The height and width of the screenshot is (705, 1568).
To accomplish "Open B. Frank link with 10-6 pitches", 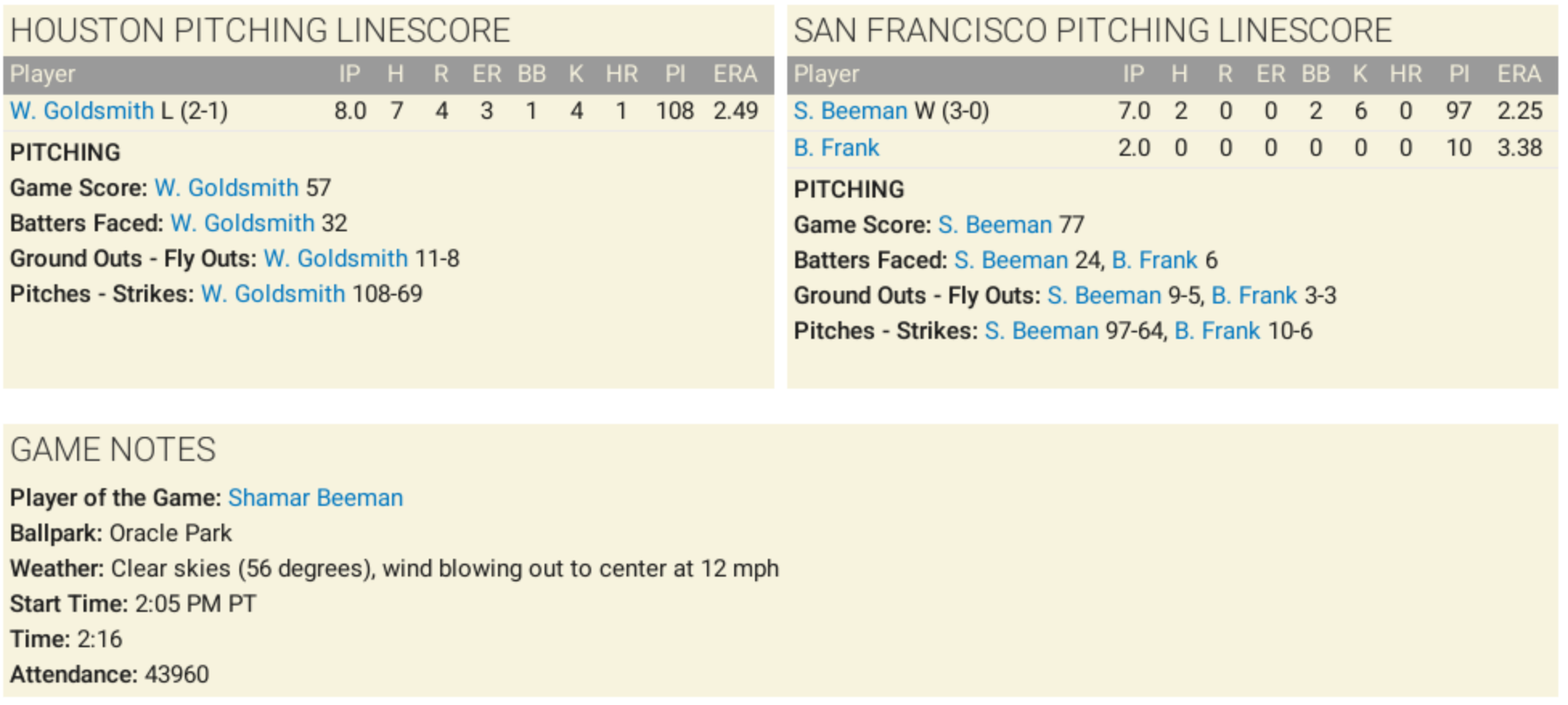I will [x=1217, y=331].
